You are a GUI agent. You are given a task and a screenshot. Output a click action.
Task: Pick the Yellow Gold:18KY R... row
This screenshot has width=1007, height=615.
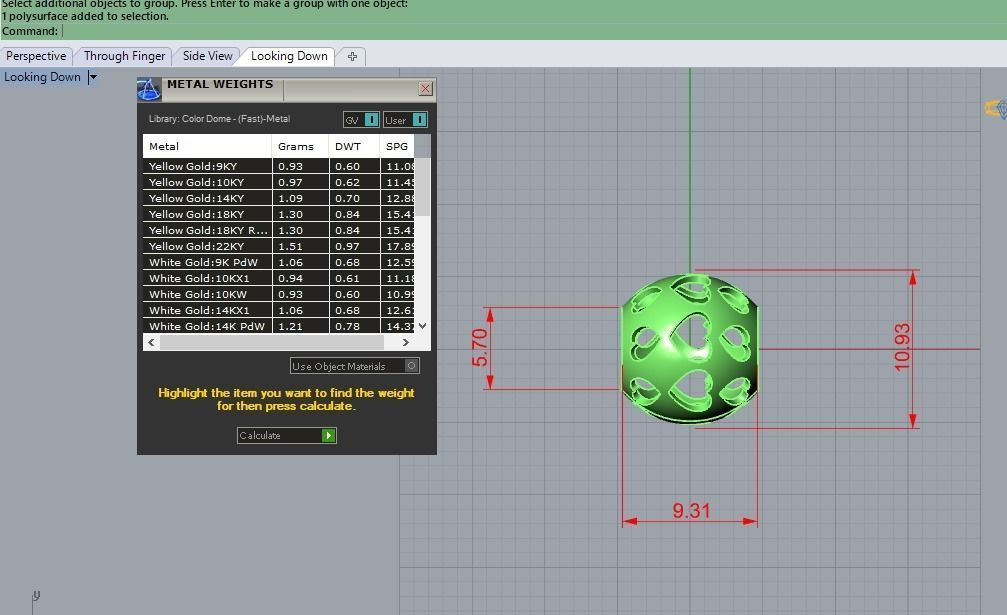coord(279,230)
